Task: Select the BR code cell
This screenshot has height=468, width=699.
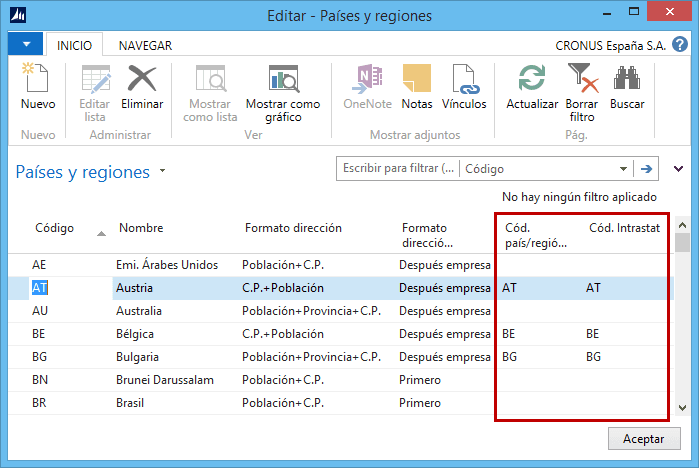Action: tap(39, 402)
